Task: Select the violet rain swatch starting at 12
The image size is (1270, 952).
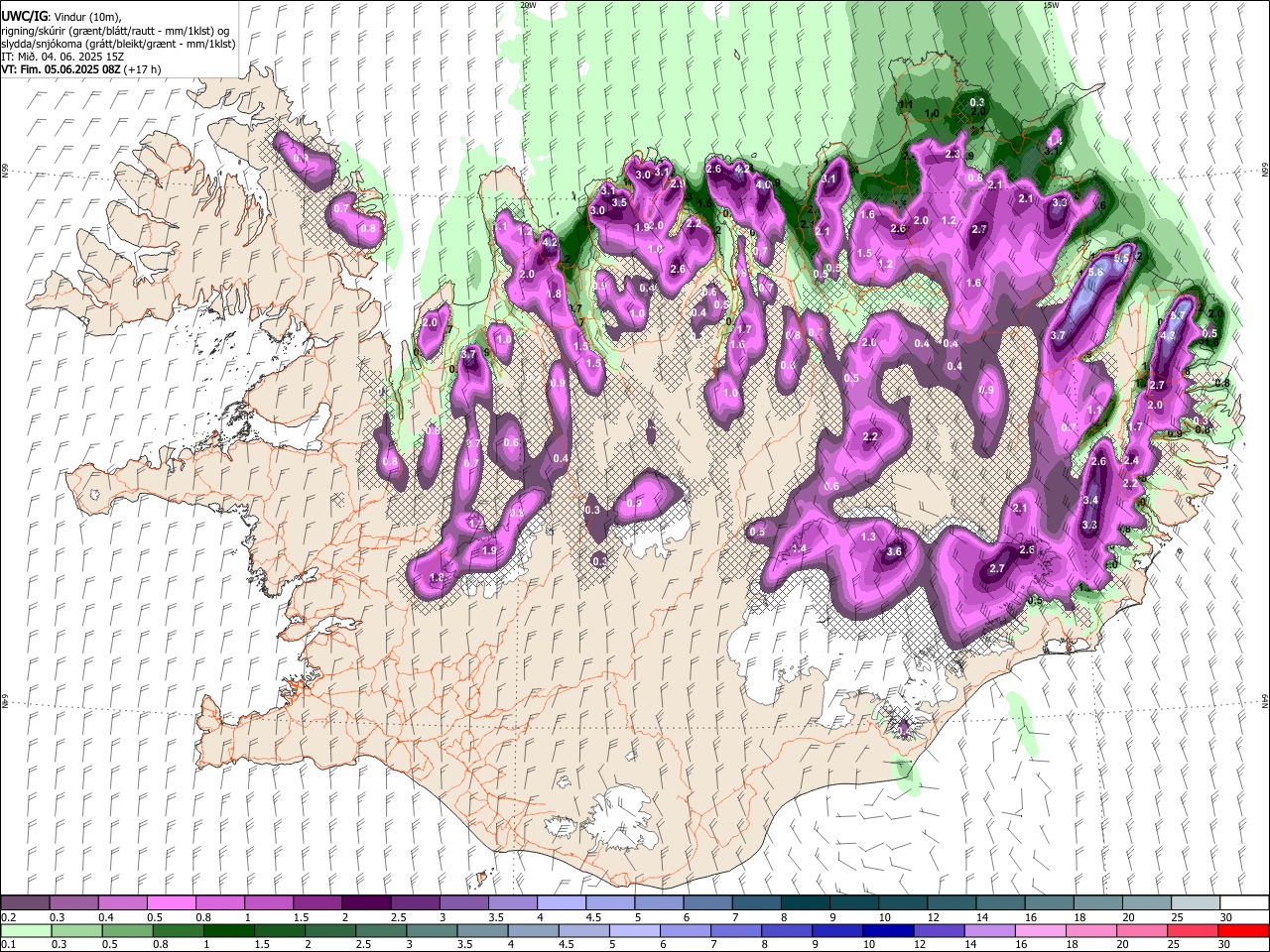Action: point(937,930)
